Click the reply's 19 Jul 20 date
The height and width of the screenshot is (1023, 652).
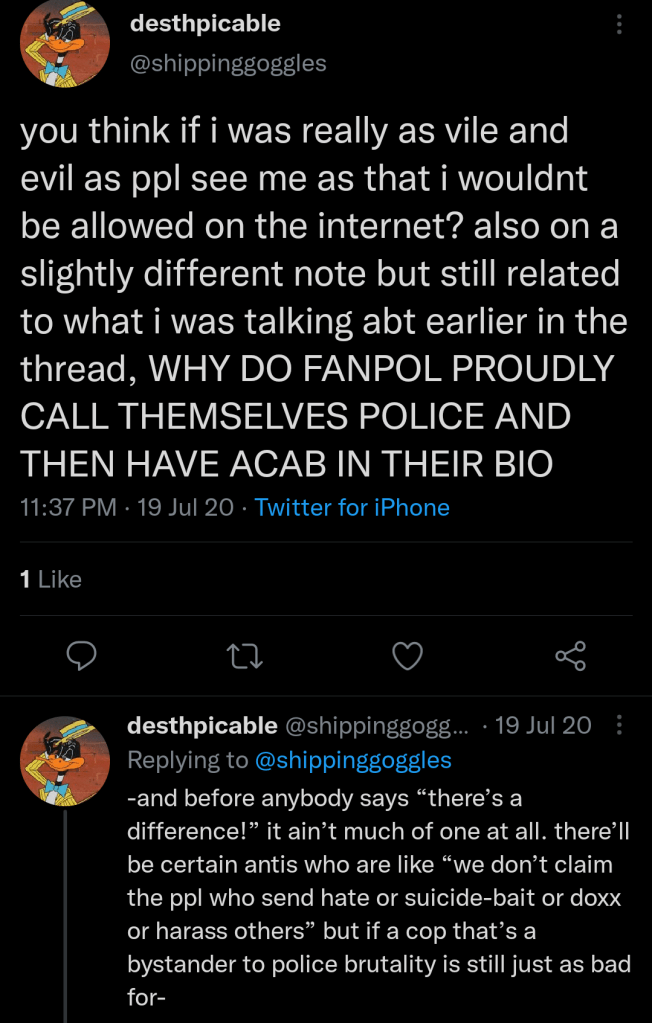click(x=543, y=725)
